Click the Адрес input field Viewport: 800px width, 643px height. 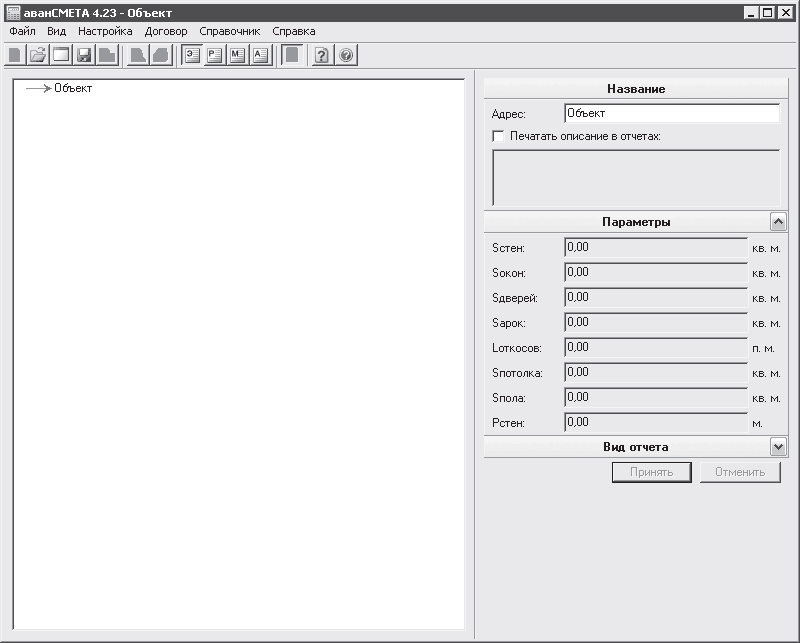tap(672, 113)
